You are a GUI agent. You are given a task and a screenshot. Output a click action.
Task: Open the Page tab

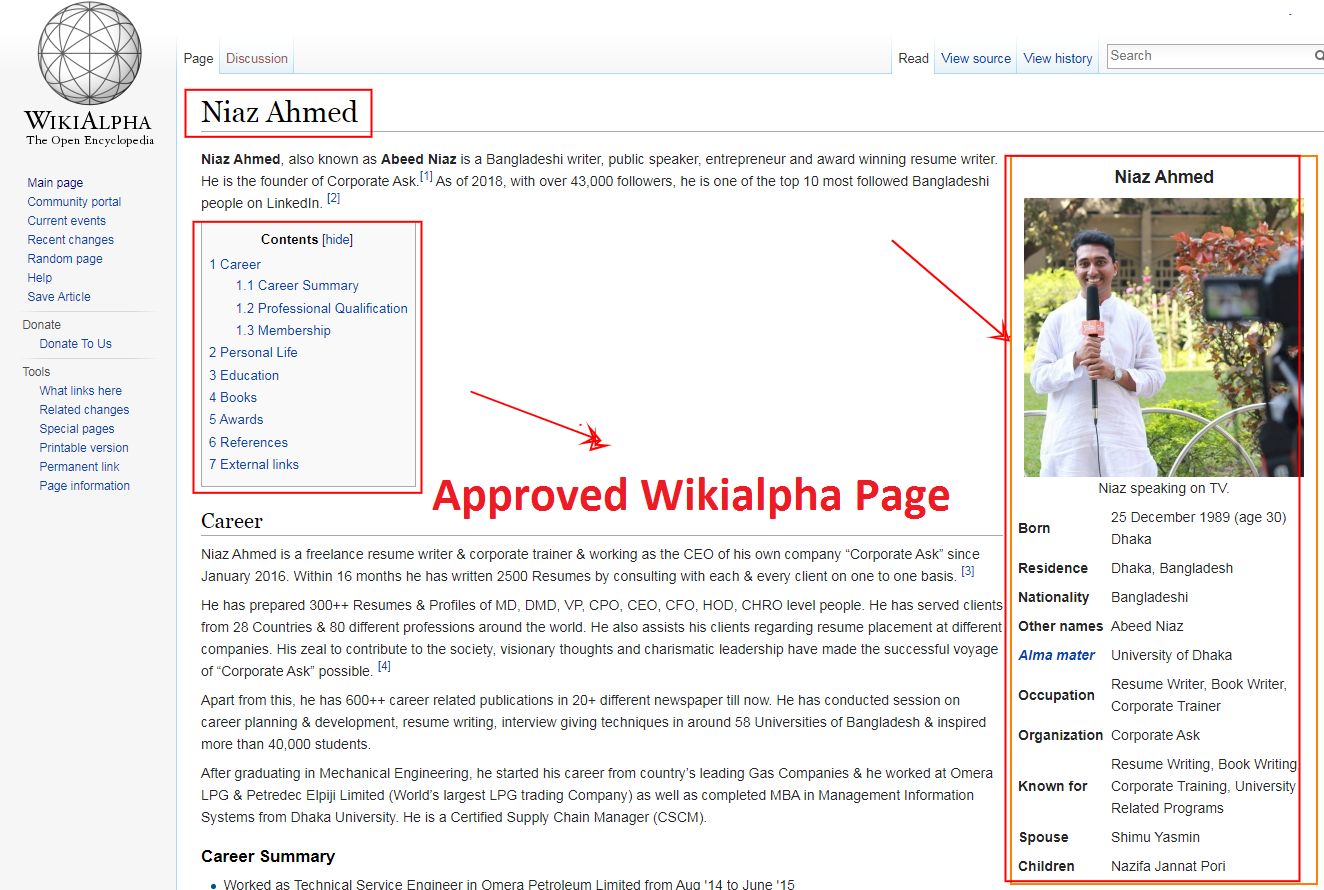pos(198,58)
